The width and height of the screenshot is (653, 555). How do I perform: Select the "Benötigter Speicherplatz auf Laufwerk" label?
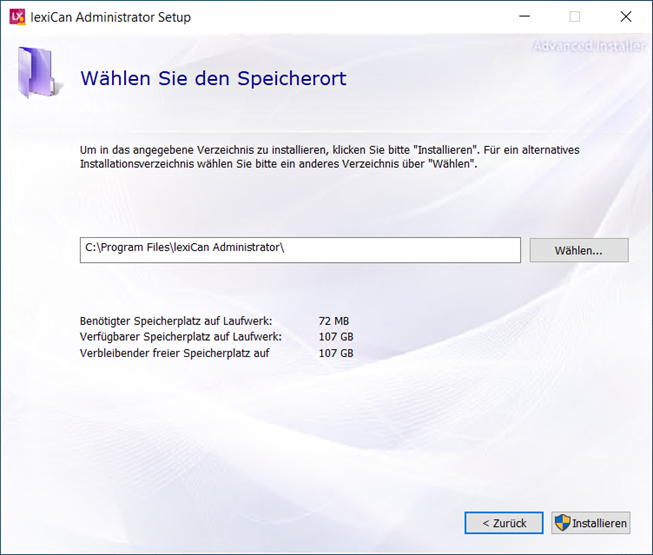click(175, 321)
